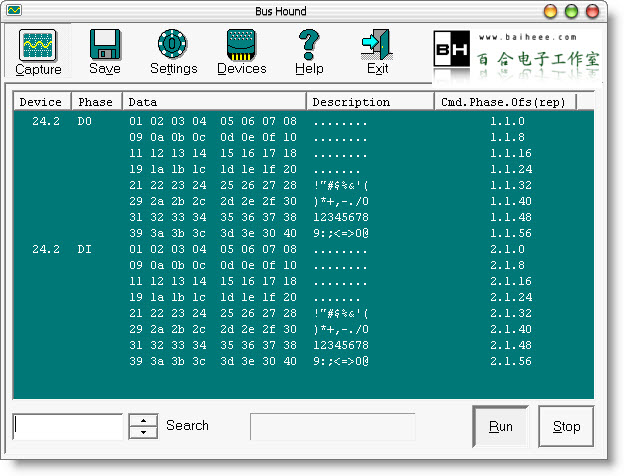This screenshot has height=476, width=624.
Task: Open the Settings dial icon
Action: 172,44
